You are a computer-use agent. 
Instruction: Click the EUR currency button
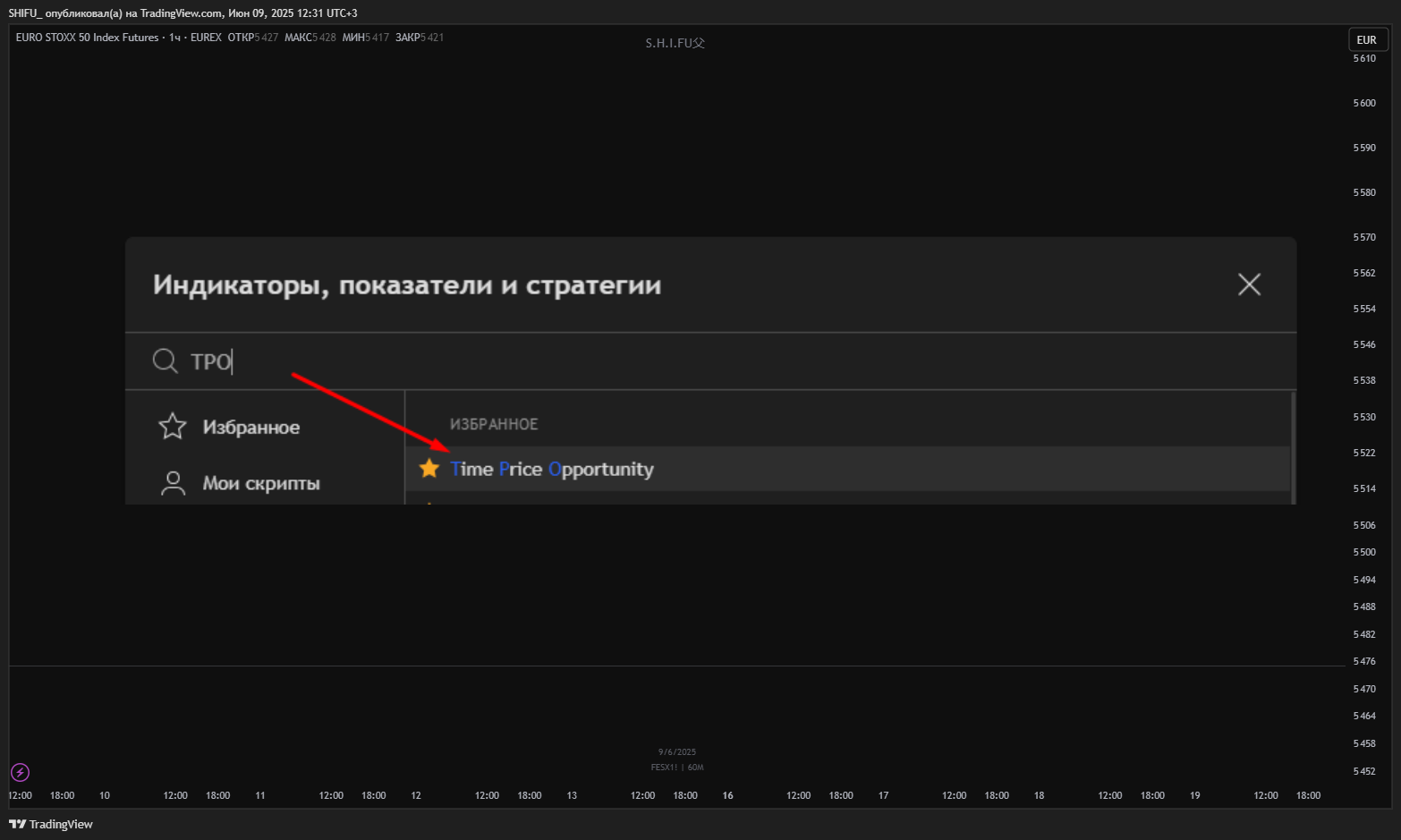tap(1367, 39)
